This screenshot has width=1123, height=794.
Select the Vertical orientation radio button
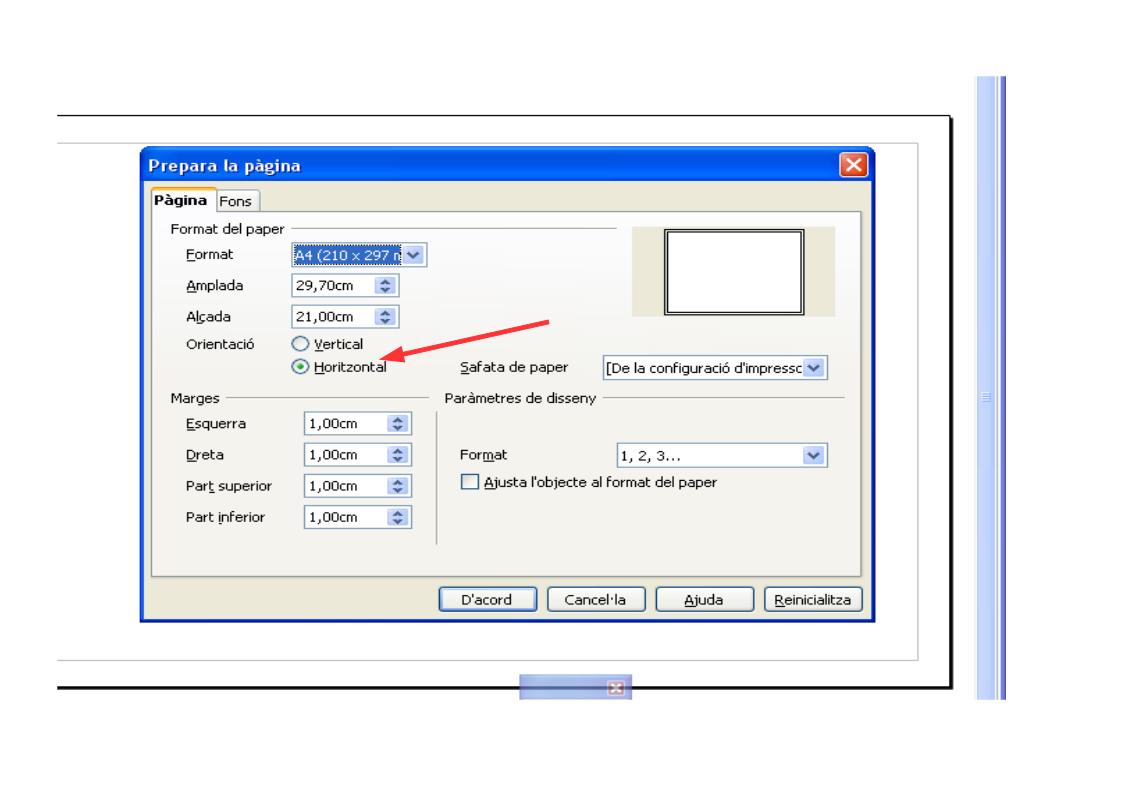click(x=300, y=344)
